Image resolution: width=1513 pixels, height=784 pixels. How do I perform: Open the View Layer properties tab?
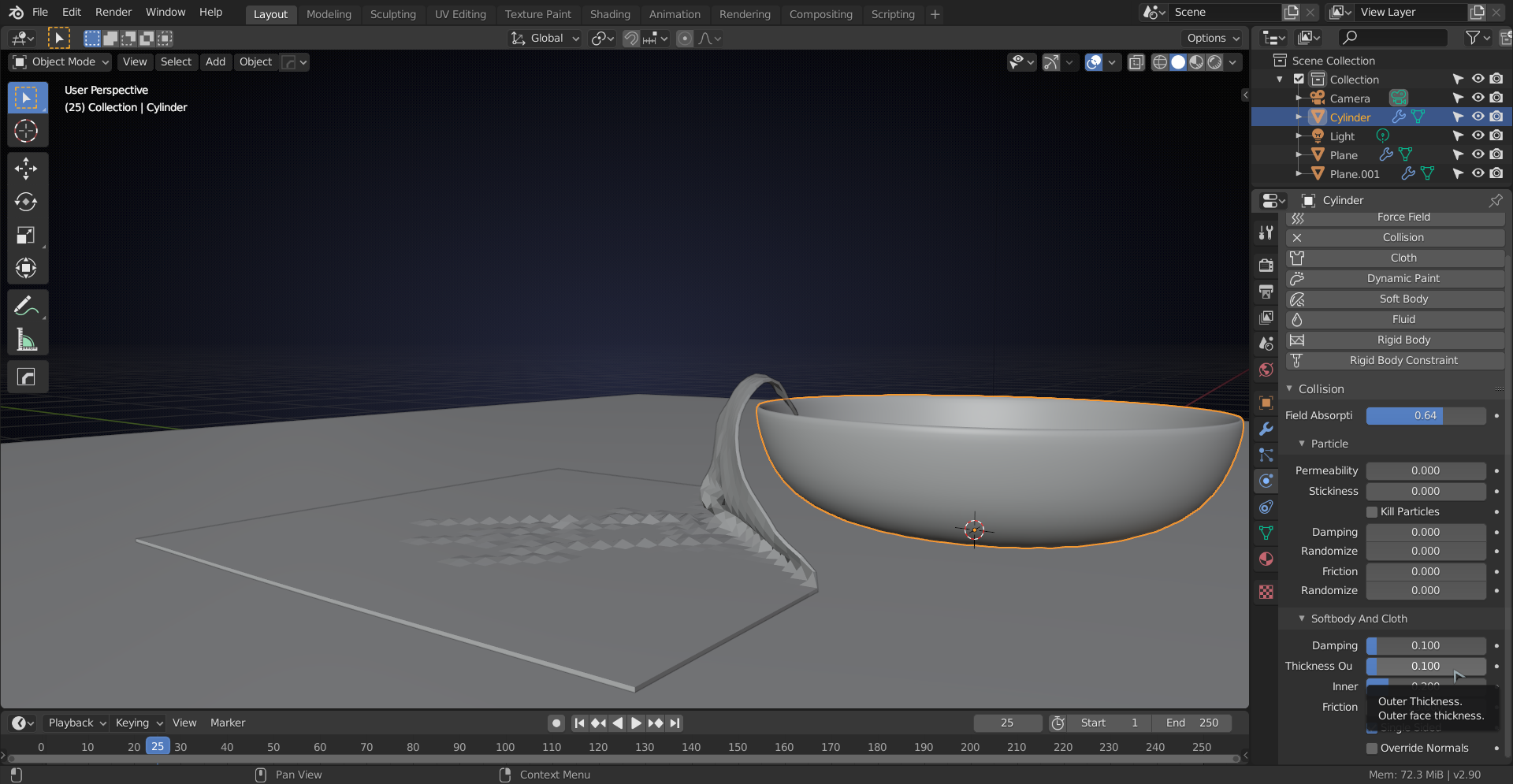point(1266,318)
